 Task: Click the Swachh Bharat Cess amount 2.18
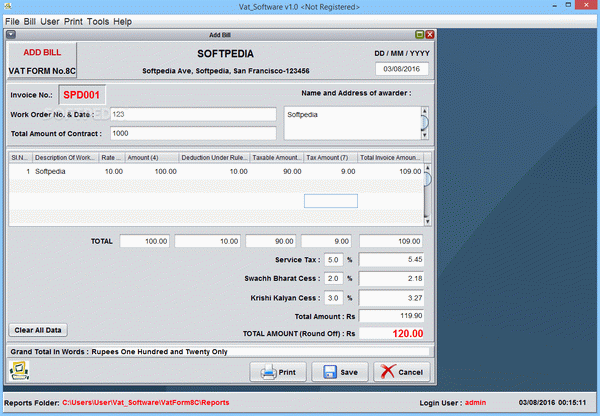[x=391, y=278]
